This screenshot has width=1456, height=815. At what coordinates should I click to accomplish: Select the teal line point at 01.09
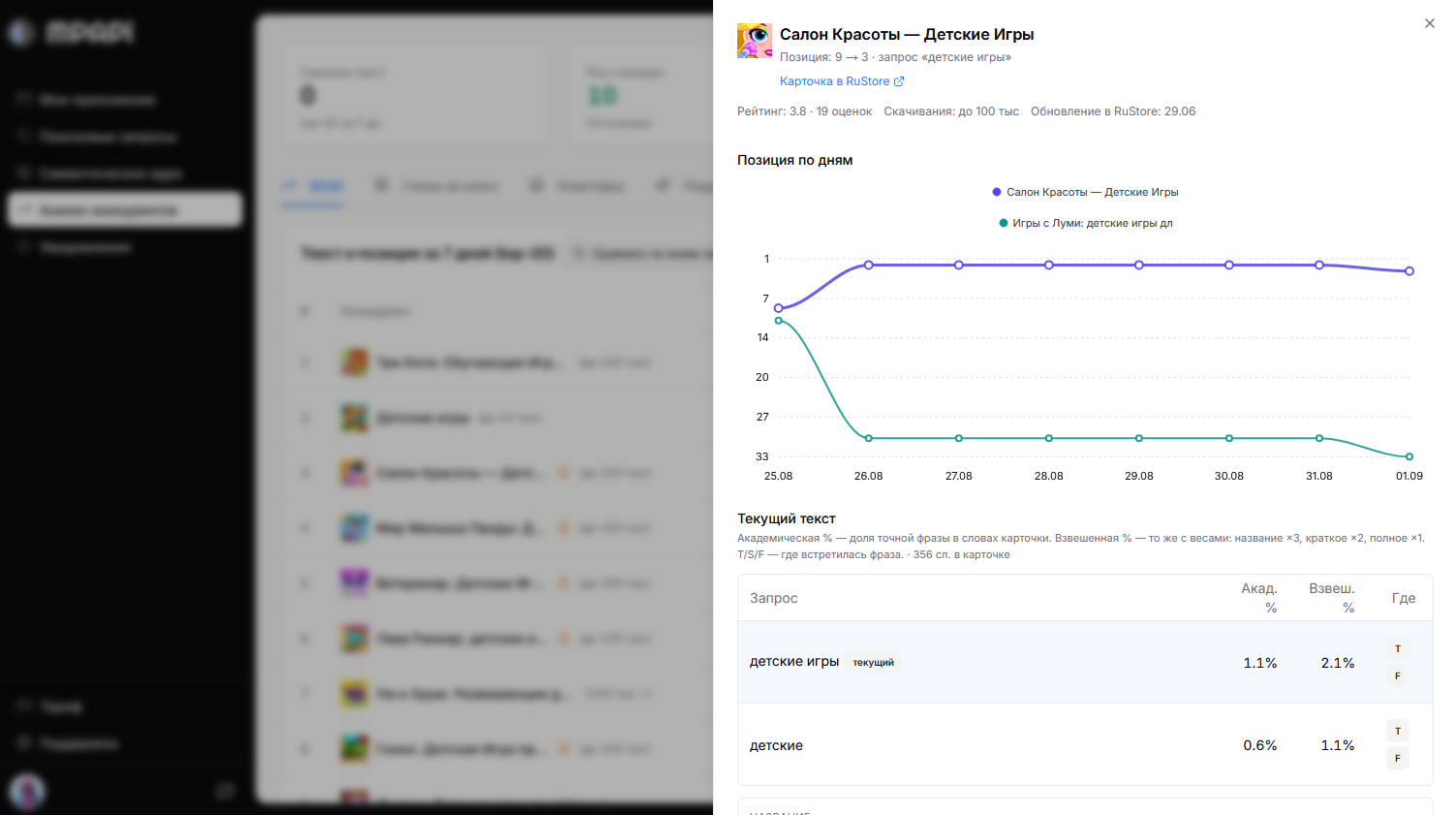[1410, 456]
